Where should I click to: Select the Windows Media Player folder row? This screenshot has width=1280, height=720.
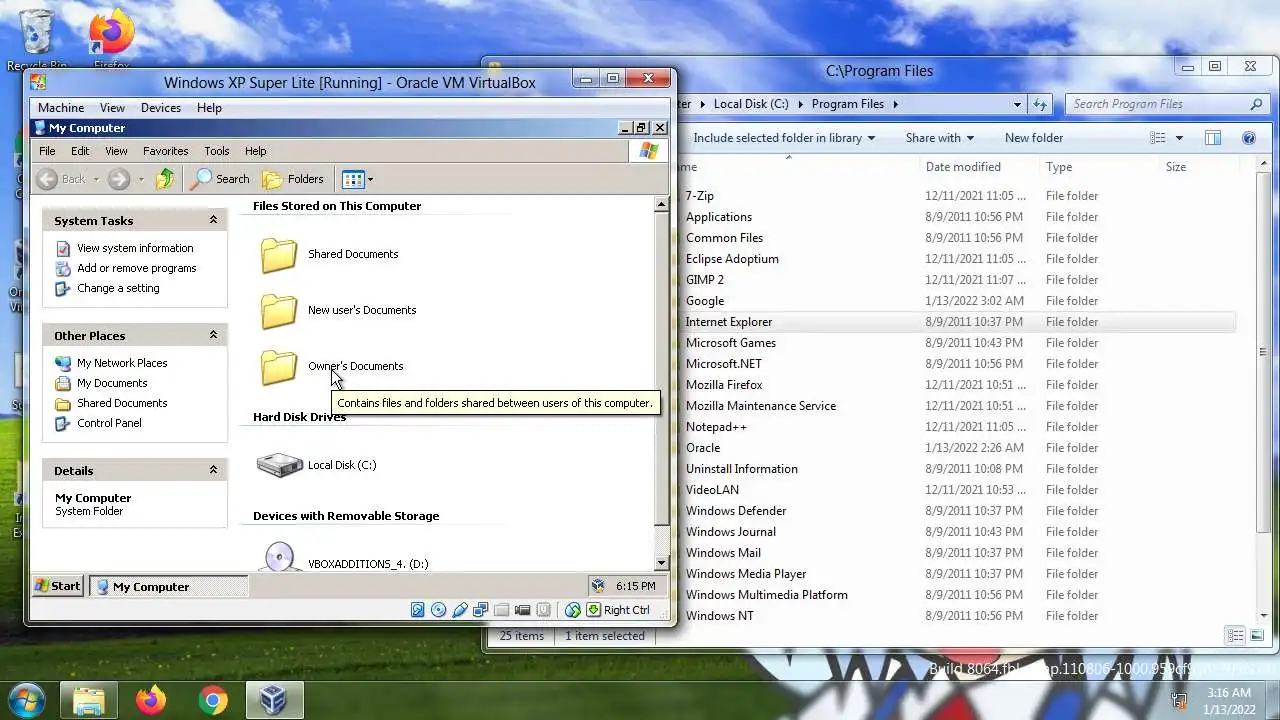pos(956,574)
